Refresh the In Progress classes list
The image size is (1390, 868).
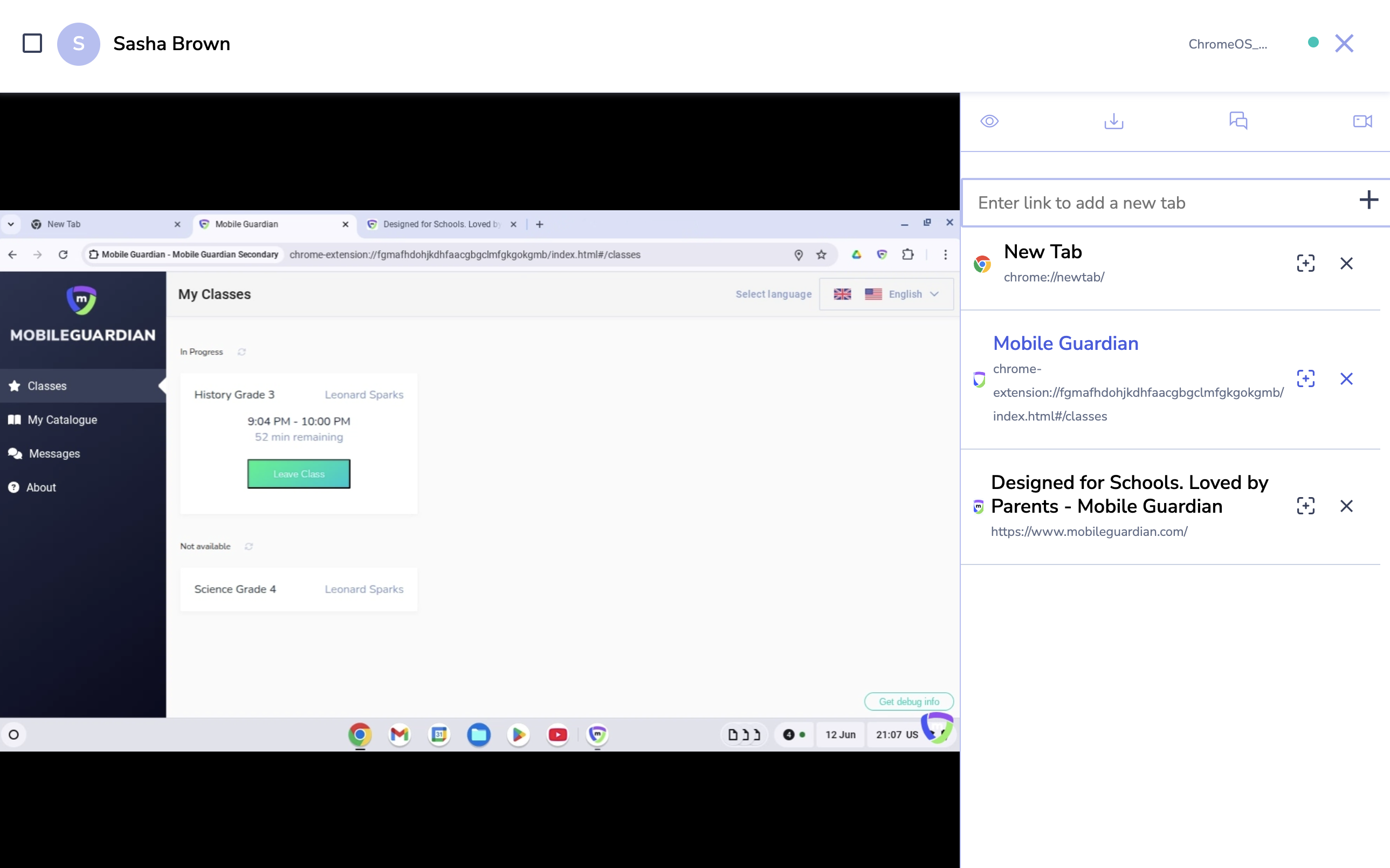[242, 352]
